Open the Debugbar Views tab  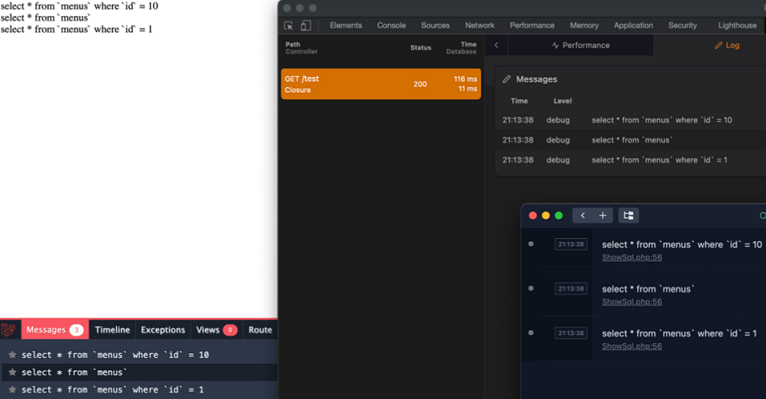click(x=216, y=330)
